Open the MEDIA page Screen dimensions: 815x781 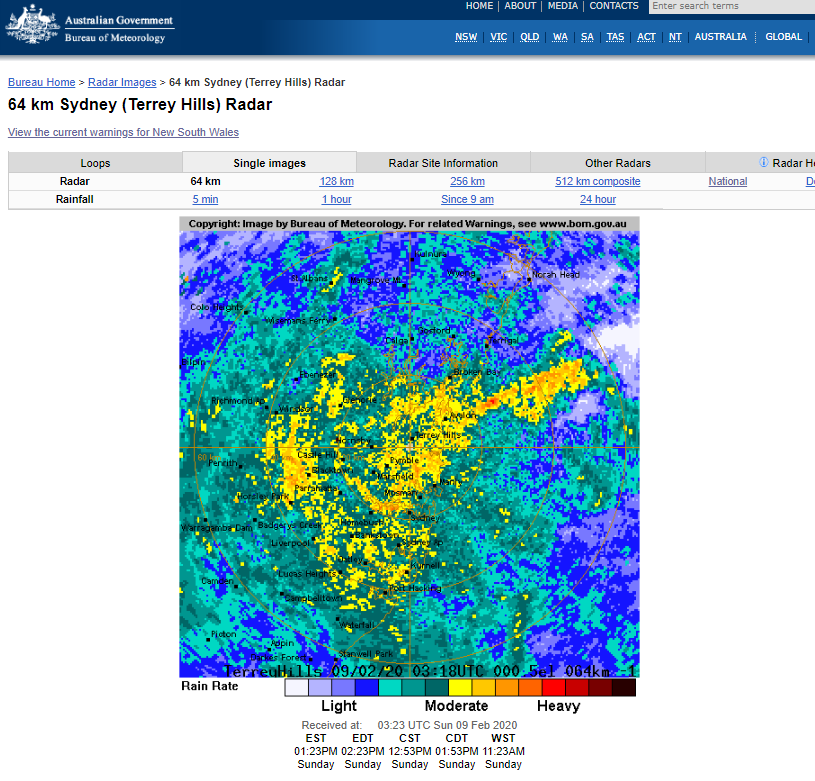(x=562, y=6)
